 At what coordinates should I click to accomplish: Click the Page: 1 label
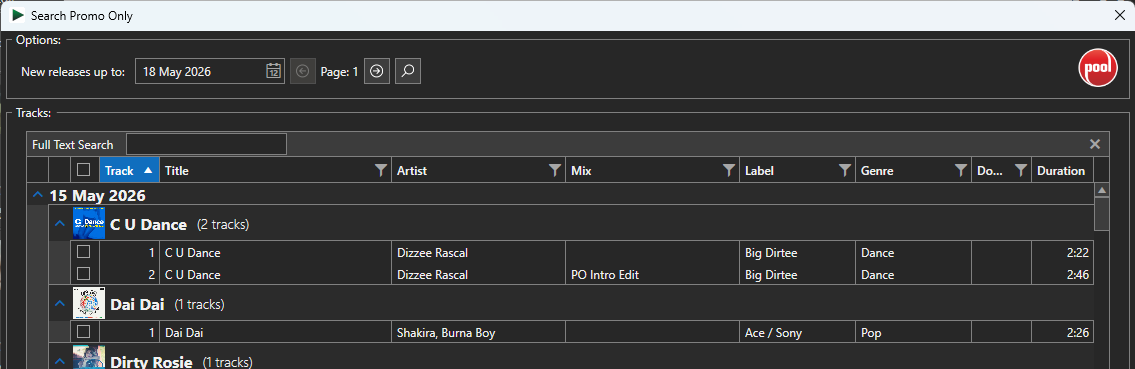(x=339, y=72)
